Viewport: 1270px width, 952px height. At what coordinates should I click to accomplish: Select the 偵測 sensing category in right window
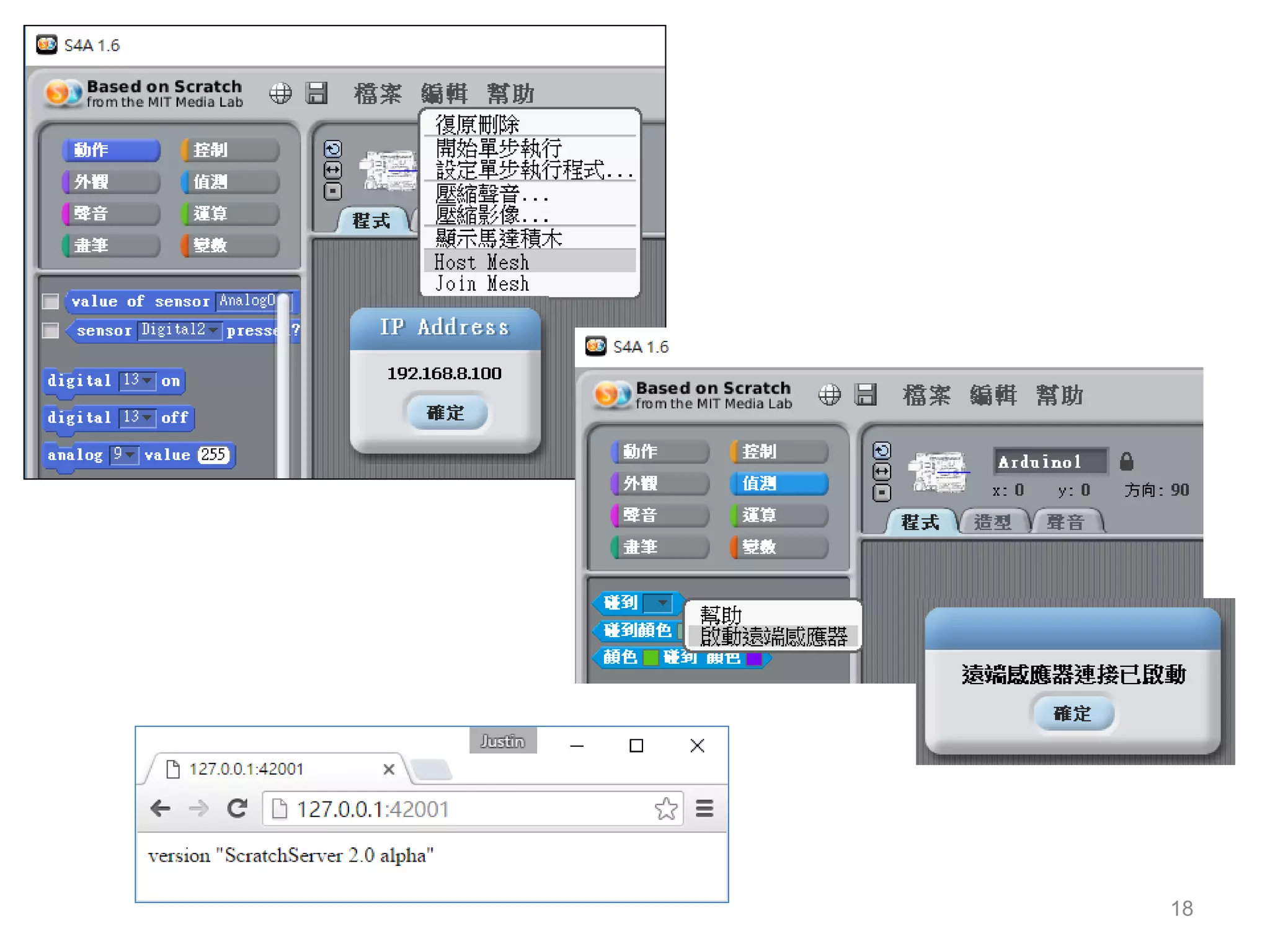[x=779, y=483]
